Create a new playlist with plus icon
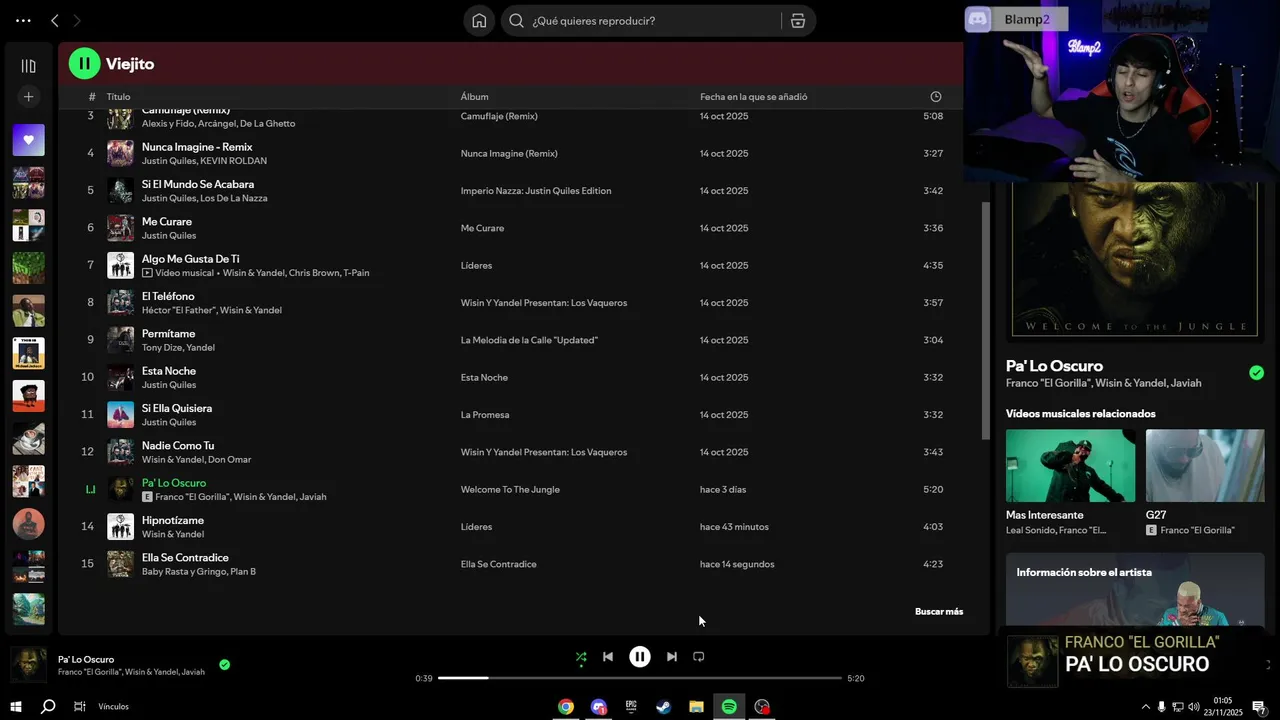Screen dimensions: 1280x720 point(28,97)
